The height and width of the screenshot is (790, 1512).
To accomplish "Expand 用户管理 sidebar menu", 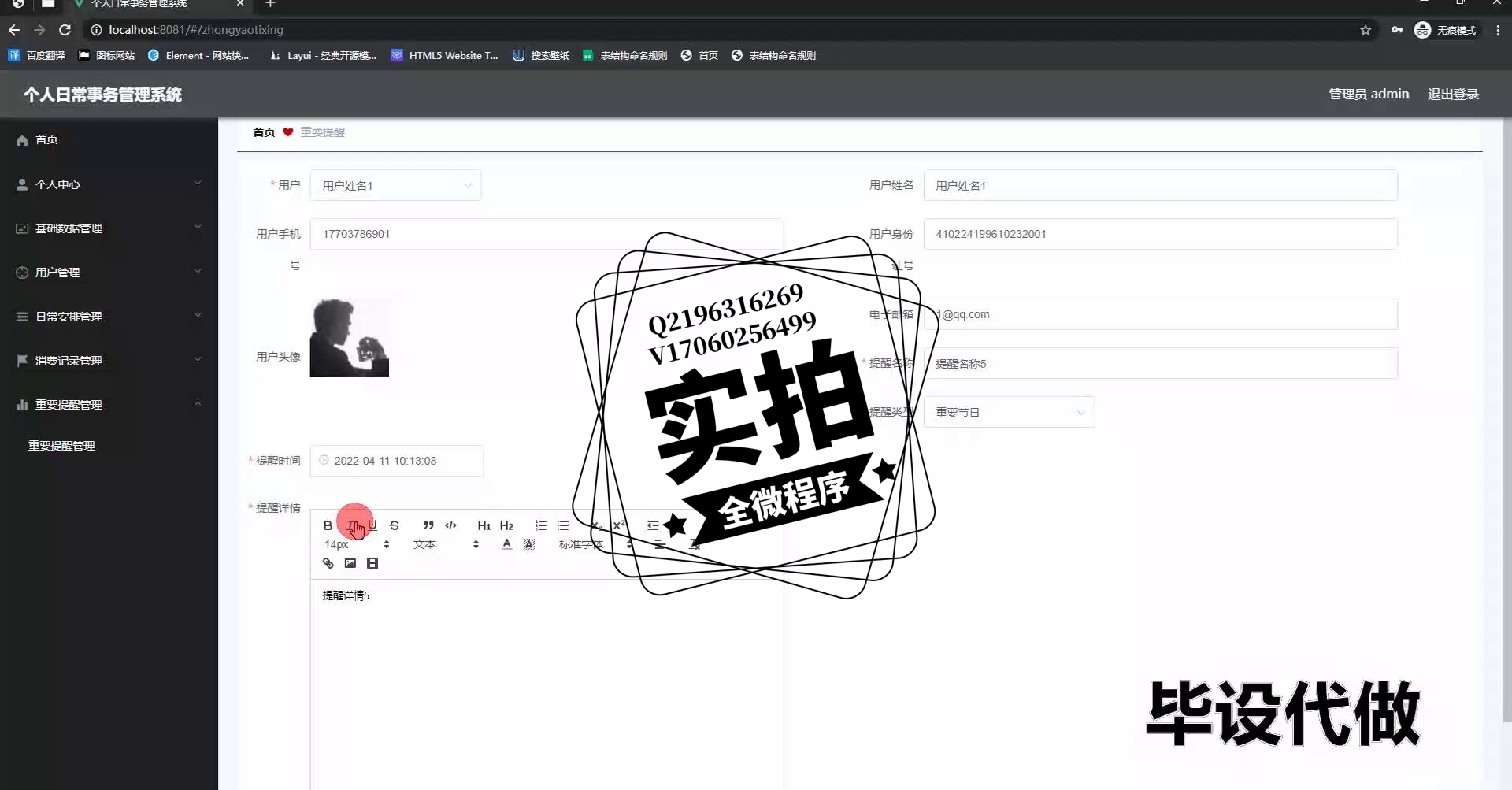I will click(109, 273).
